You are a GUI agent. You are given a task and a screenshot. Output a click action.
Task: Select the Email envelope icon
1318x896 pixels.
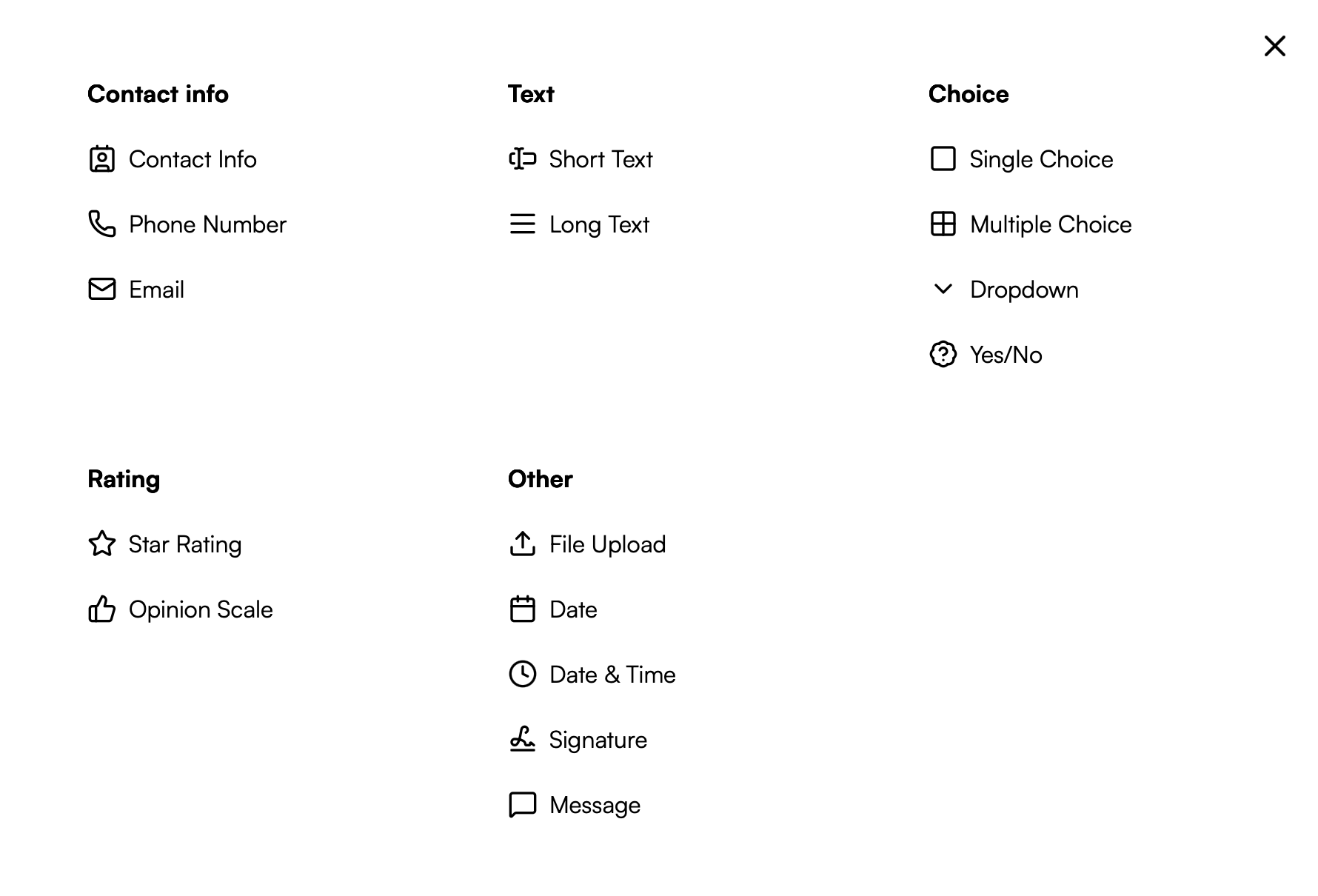(x=102, y=289)
